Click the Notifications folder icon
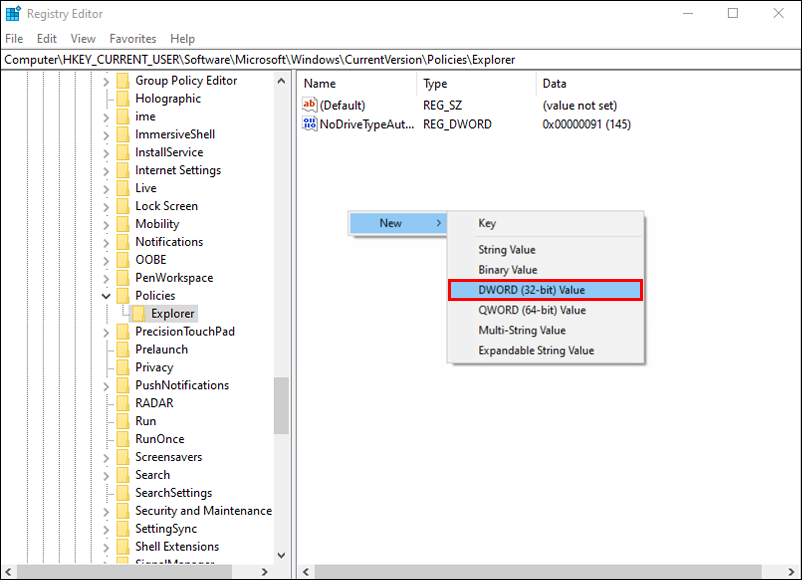This screenshot has width=802, height=580. coord(123,242)
